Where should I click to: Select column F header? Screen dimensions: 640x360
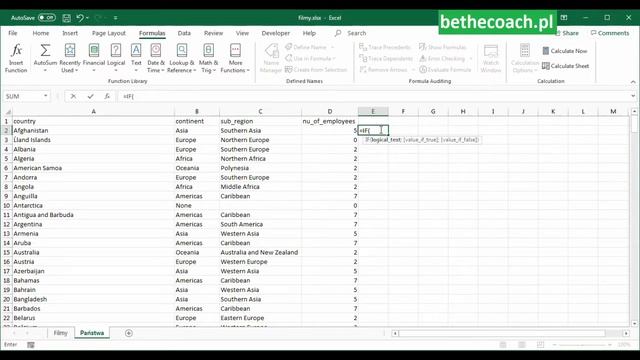[403, 111]
